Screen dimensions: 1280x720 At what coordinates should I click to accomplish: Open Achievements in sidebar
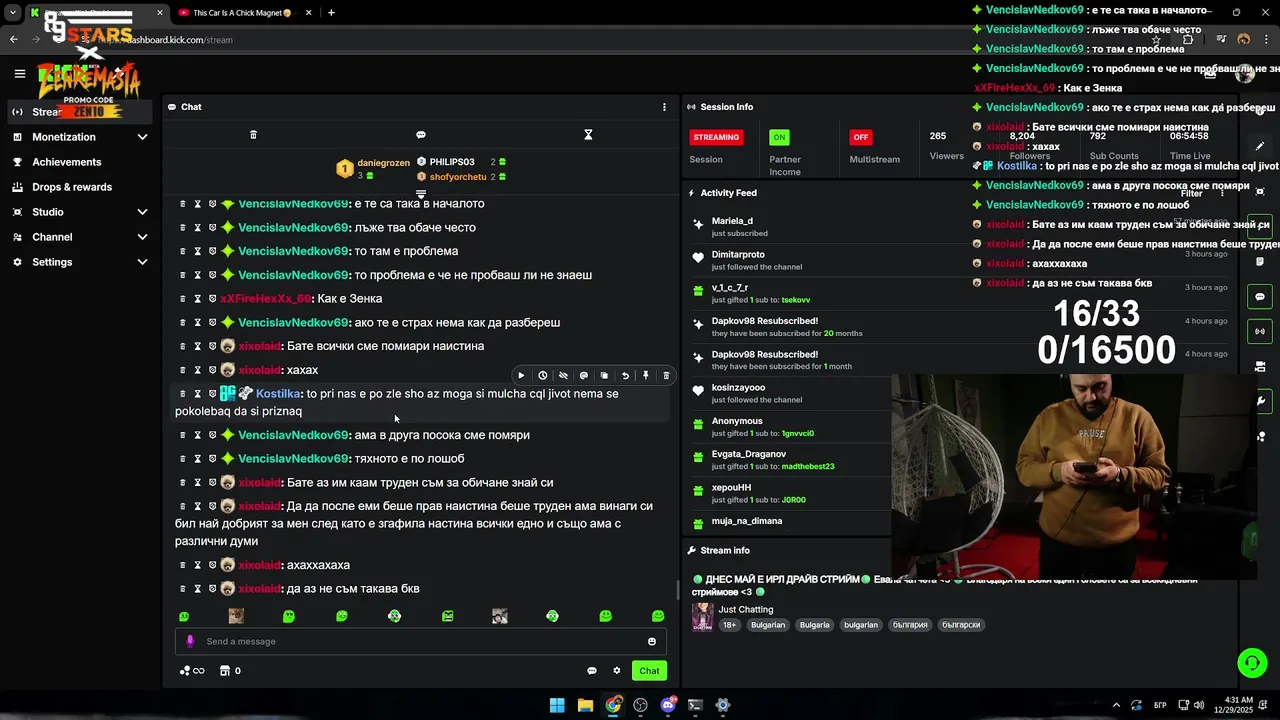coord(66,162)
